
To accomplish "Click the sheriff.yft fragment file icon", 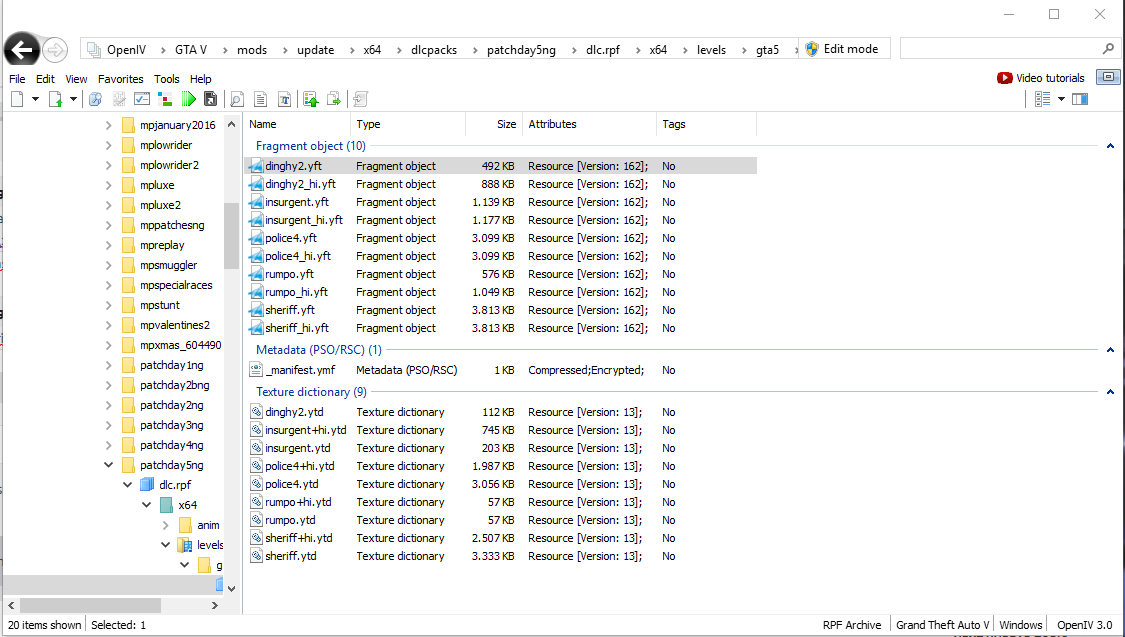I will (x=256, y=310).
